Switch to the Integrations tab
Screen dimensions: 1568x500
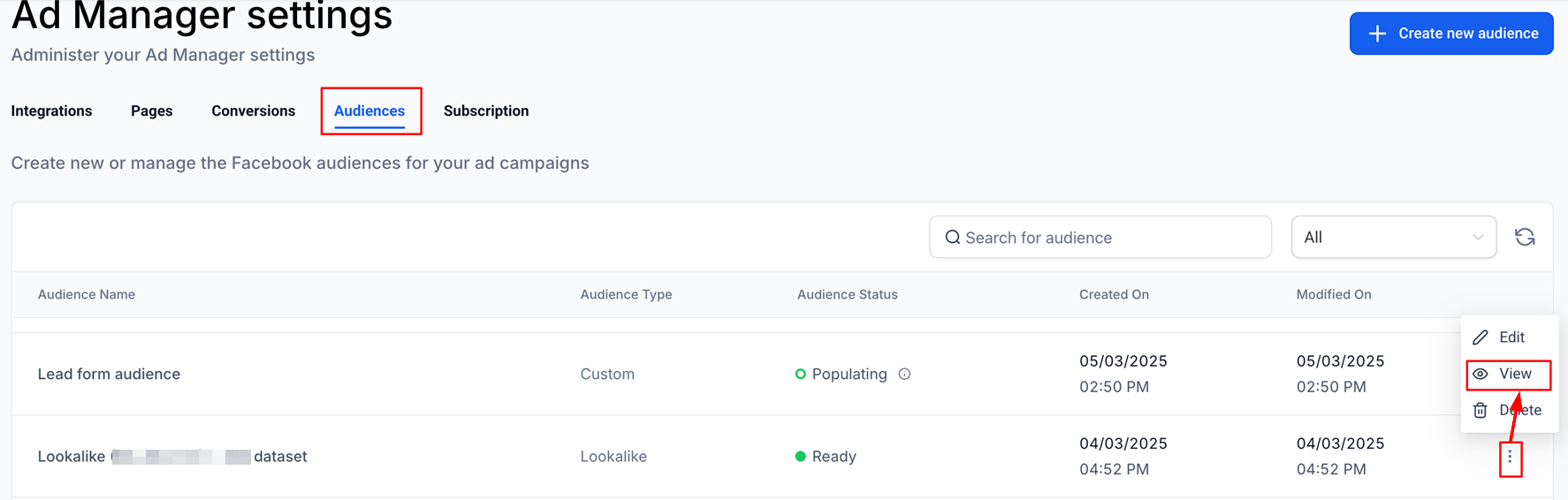(x=51, y=110)
